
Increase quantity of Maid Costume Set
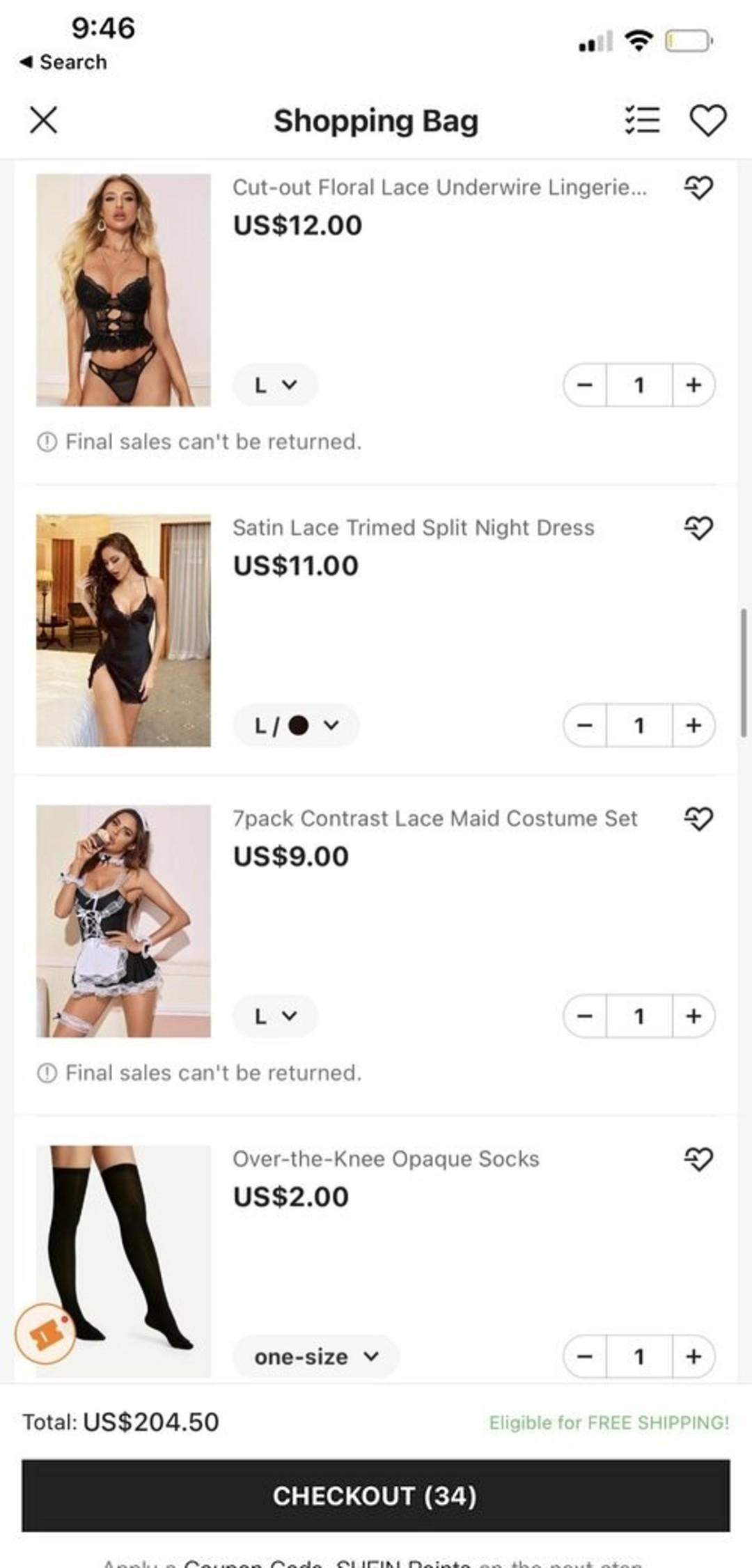(x=694, y=1016)
